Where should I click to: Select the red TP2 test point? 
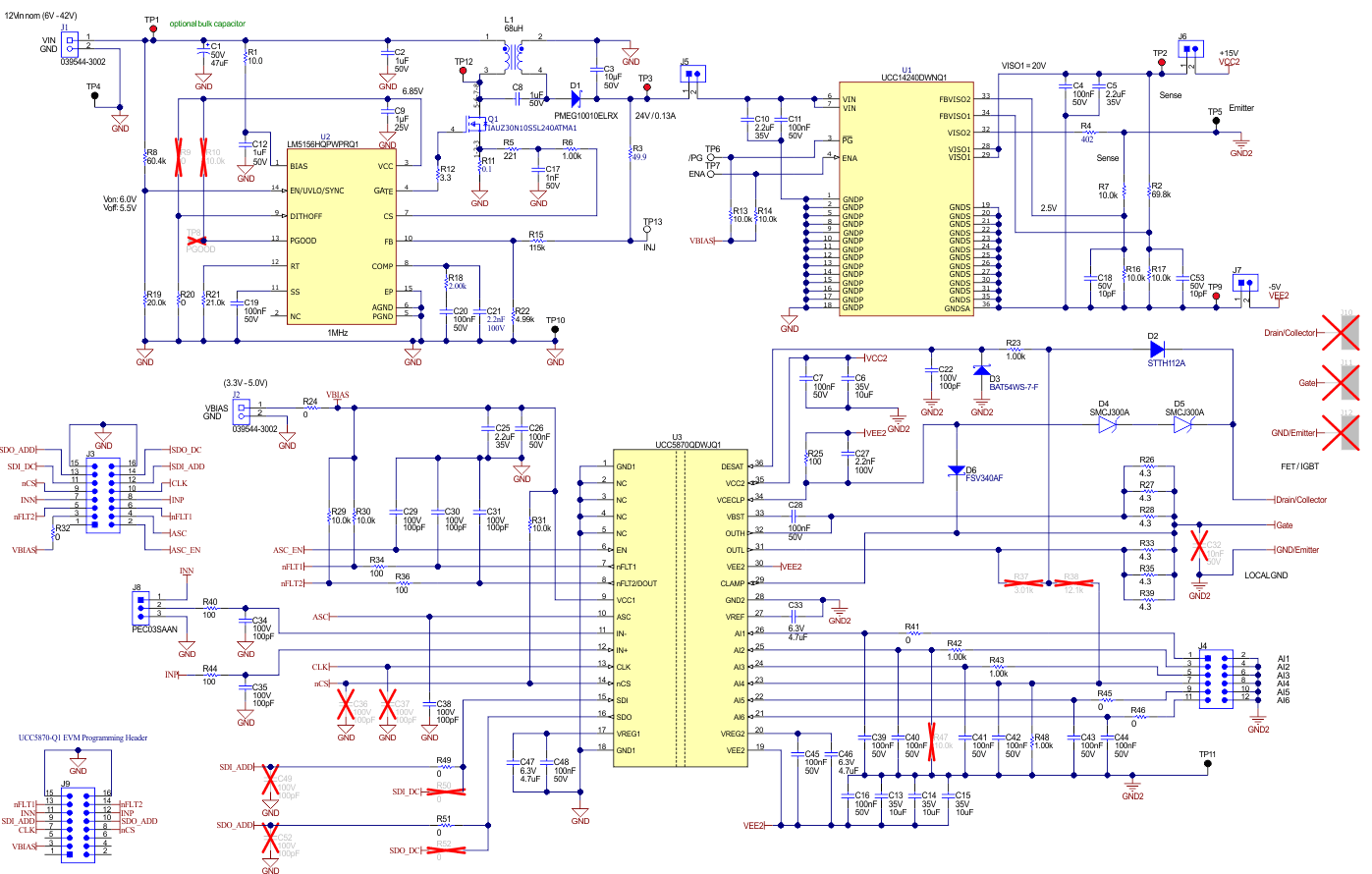pyautogui.click(x=1161, y=64)
